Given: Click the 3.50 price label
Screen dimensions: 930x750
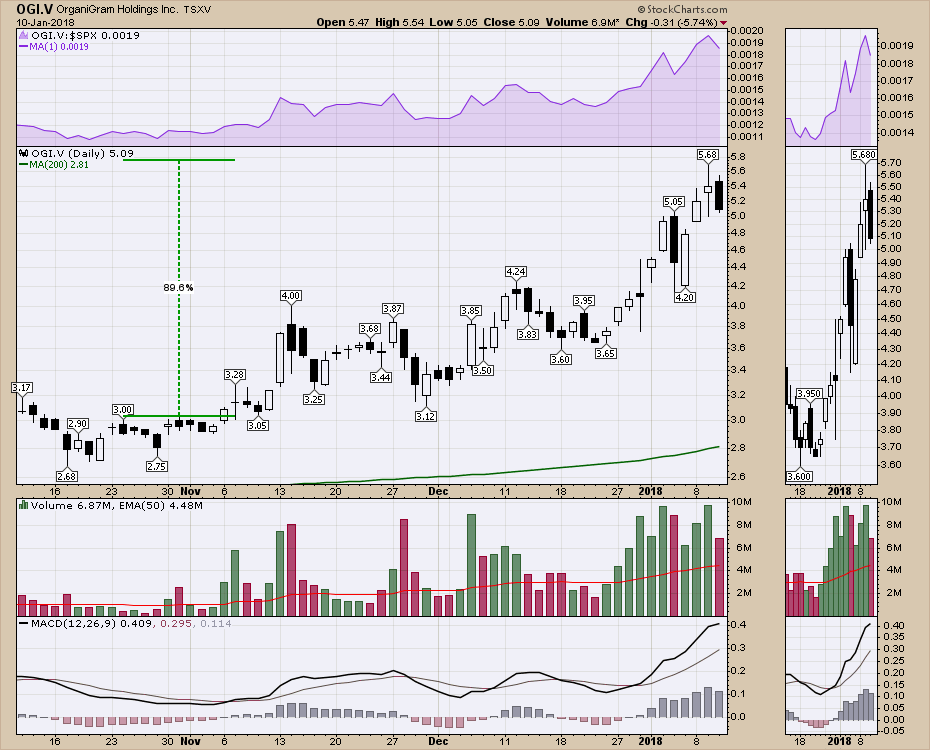Looking at the screenshot, I should [483, 371].
